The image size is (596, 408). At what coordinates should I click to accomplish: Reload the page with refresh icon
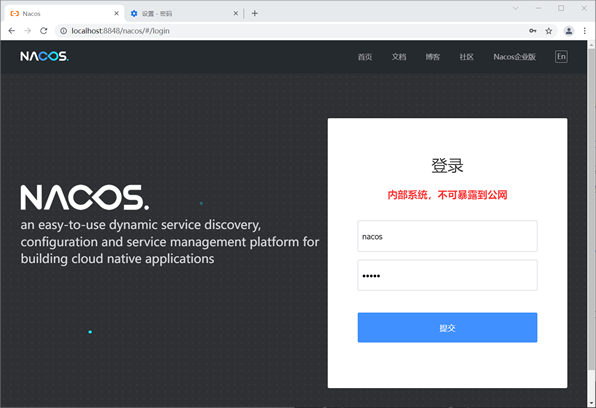[44, 31]
